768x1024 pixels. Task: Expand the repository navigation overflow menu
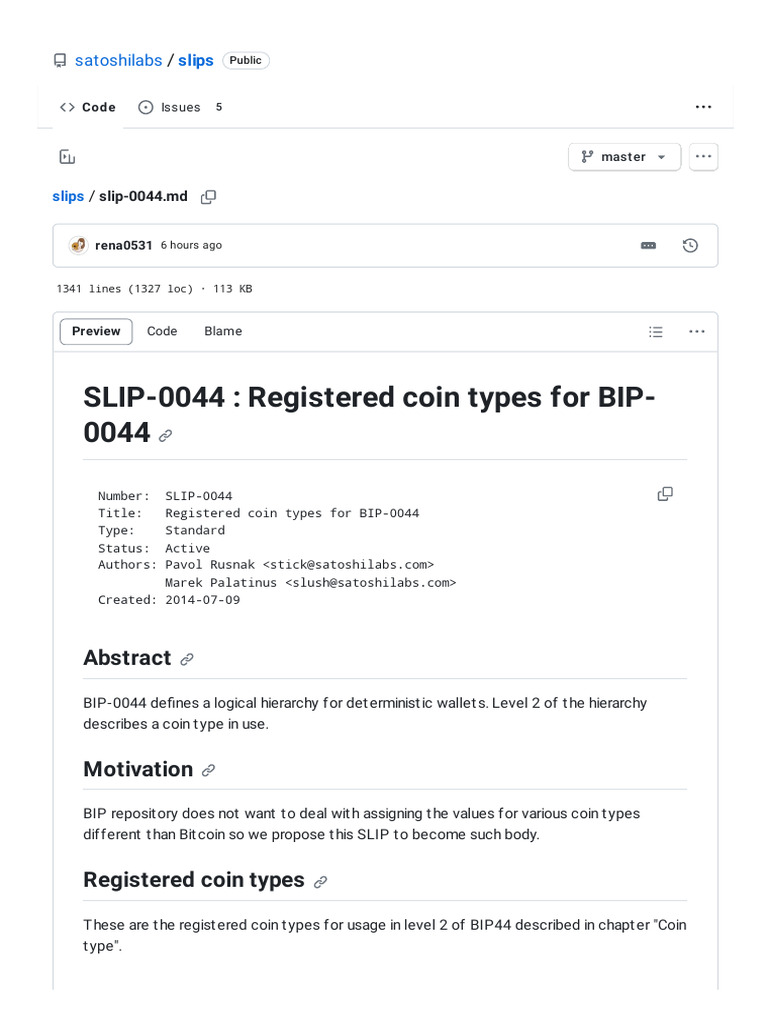coord(703,107)
